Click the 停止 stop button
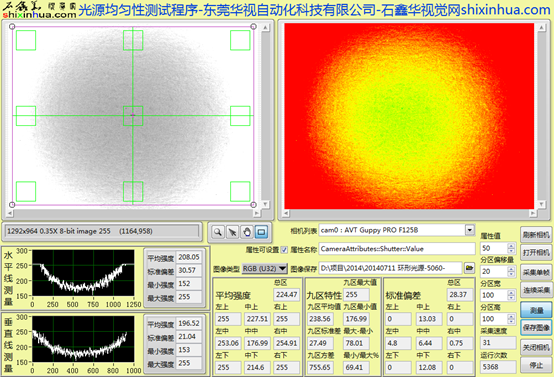This screenshot has width=554, height=377. coord(536,365)
